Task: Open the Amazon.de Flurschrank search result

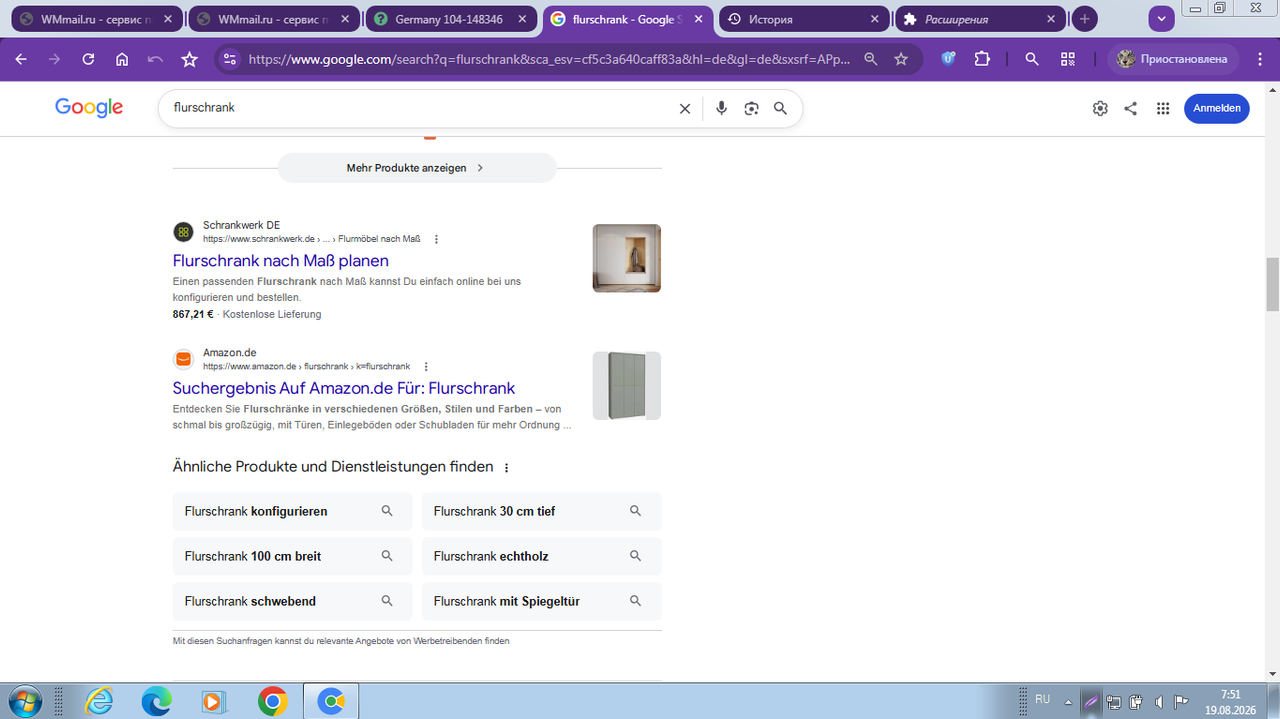Action: tap(344, 388)
